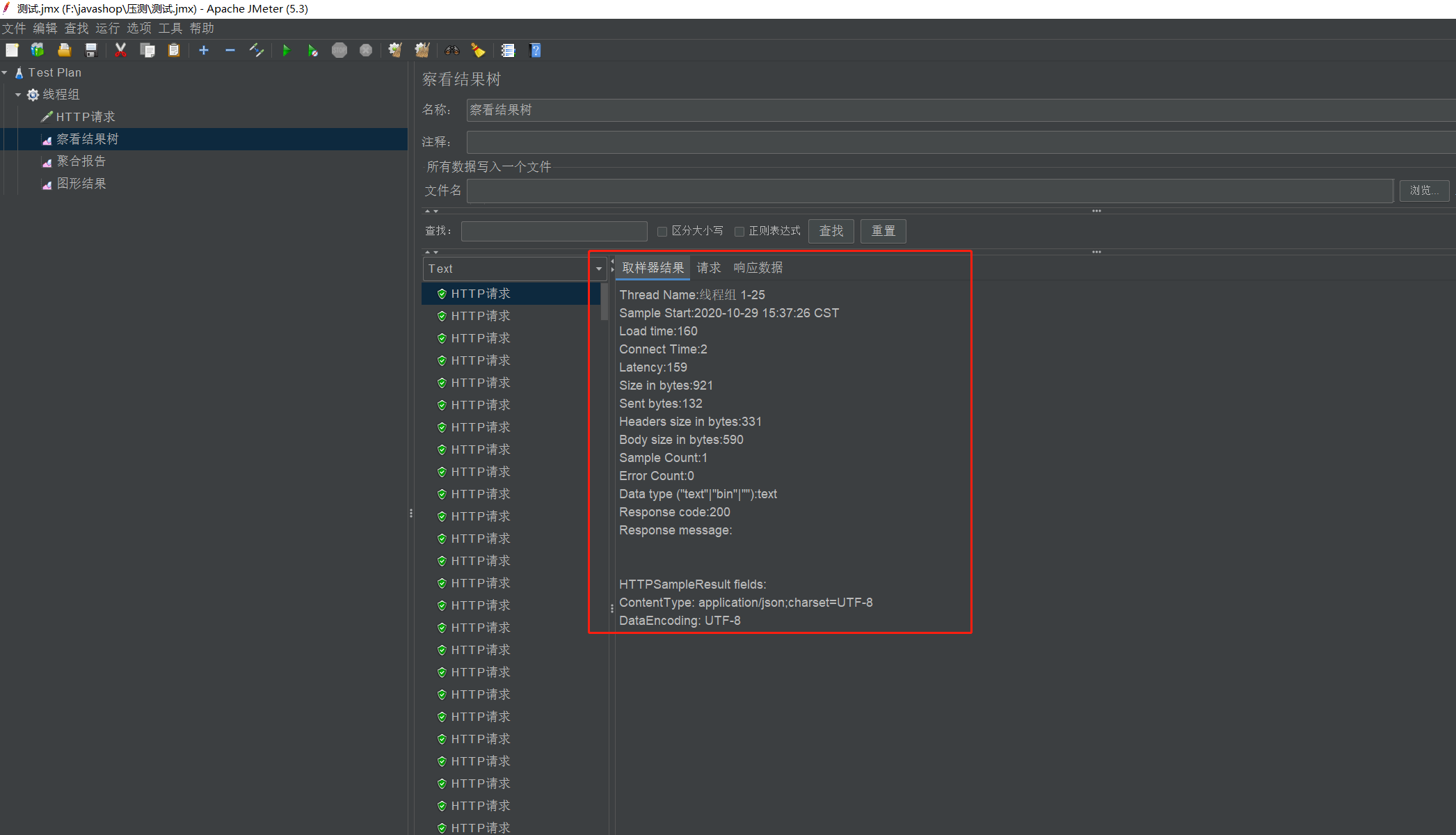Viewport: 1456px width, 835px height.
Task: Toggle the 区分大小写 checkbox
Action: (662, 232)
